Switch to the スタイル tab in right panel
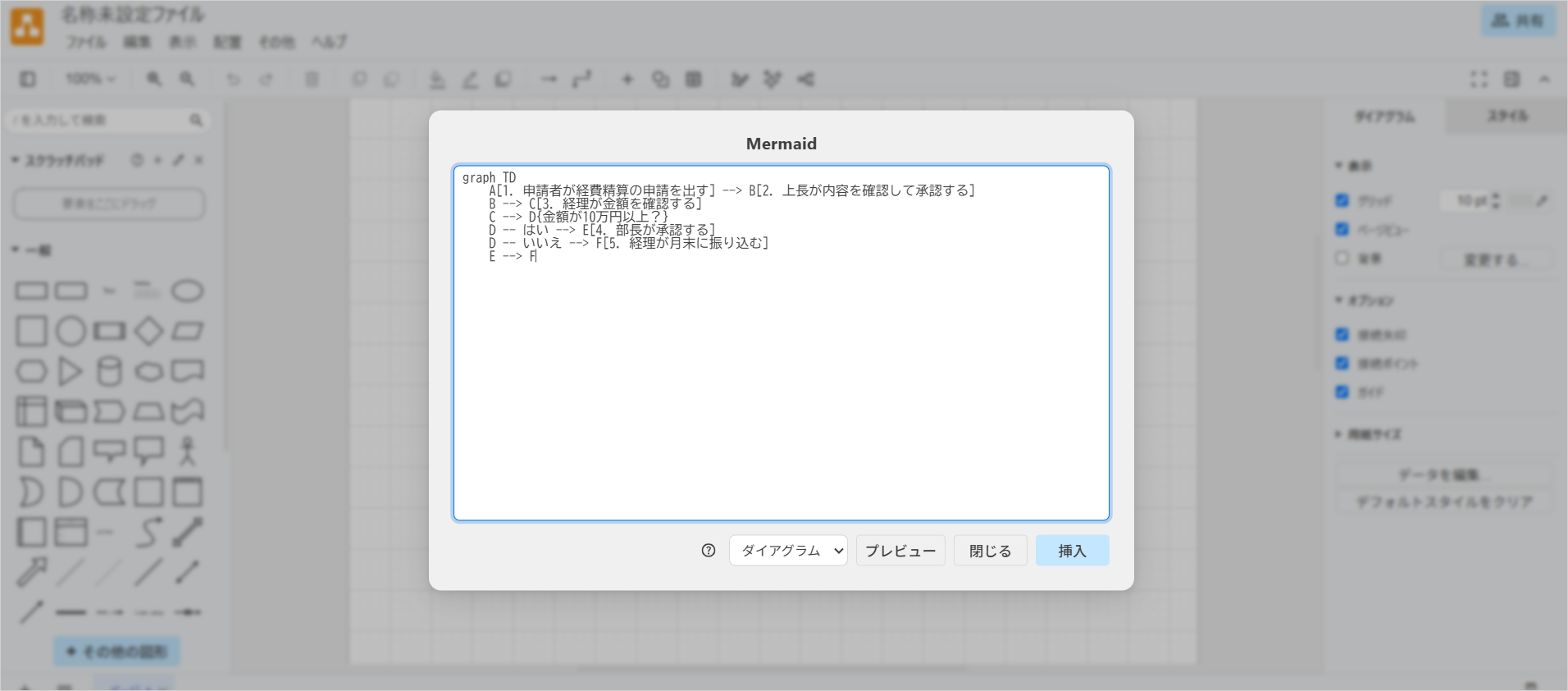This screenshot has height=691, width=1568. point(1507,117)
